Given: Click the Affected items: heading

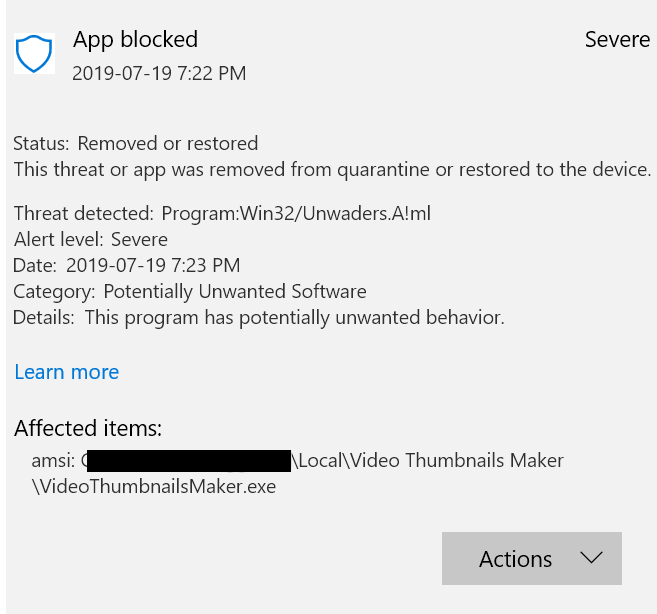Looking at the screenshot, I should click(x=88, y=428).
